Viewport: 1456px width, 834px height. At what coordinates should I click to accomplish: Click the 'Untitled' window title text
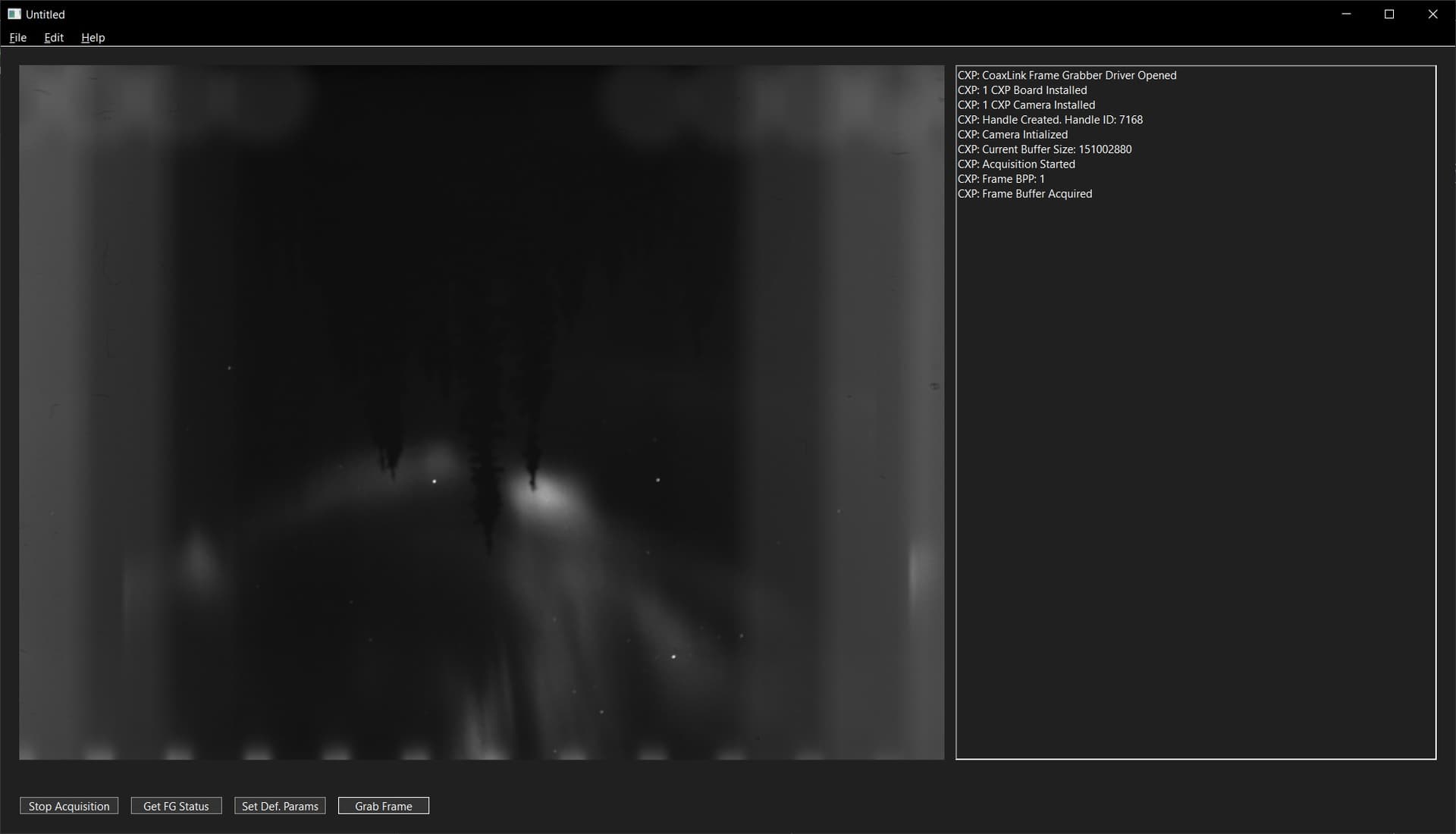(x=45, y=14)
